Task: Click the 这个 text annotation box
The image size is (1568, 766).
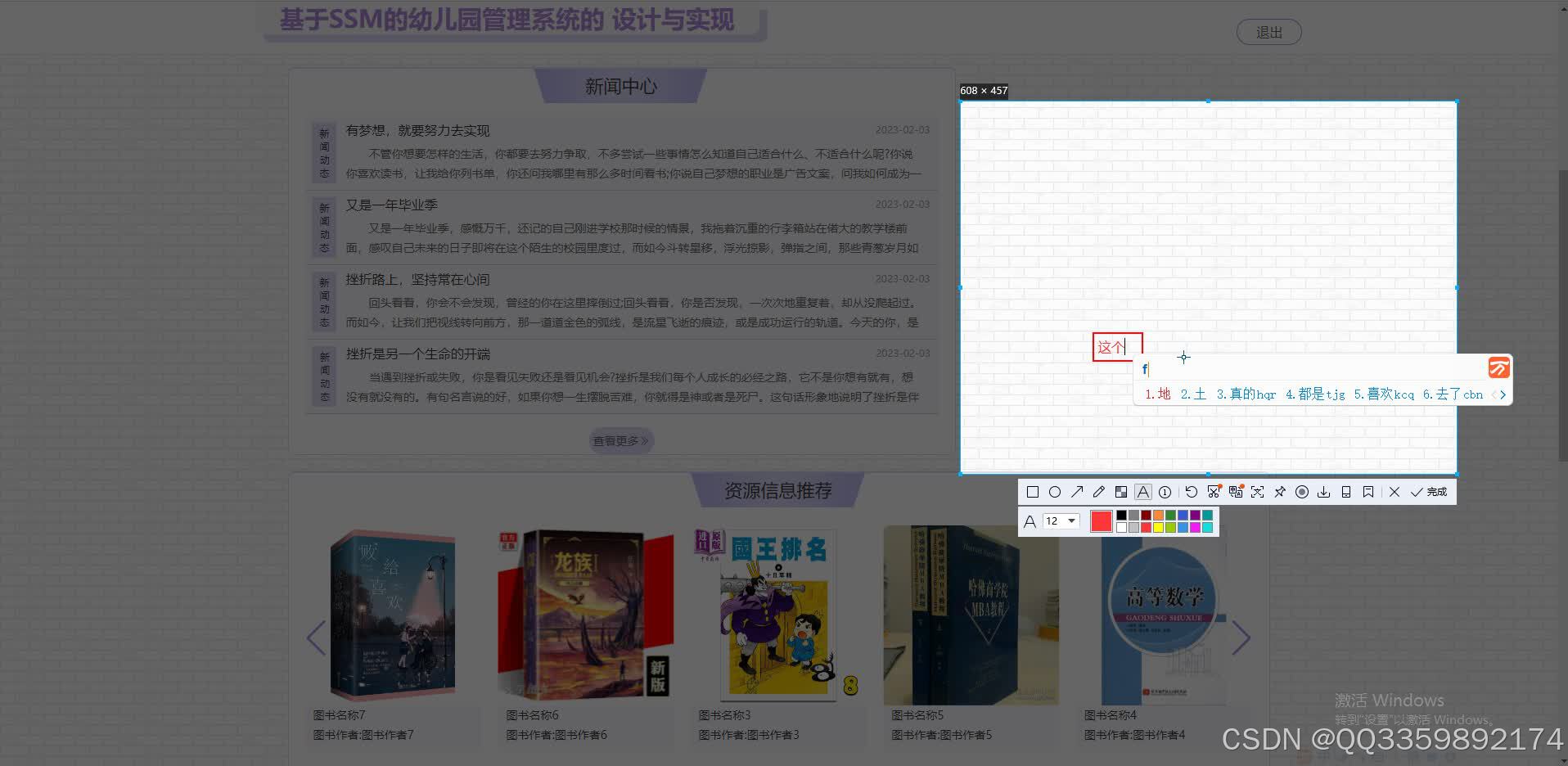Action: click(x=1117, y=347)
